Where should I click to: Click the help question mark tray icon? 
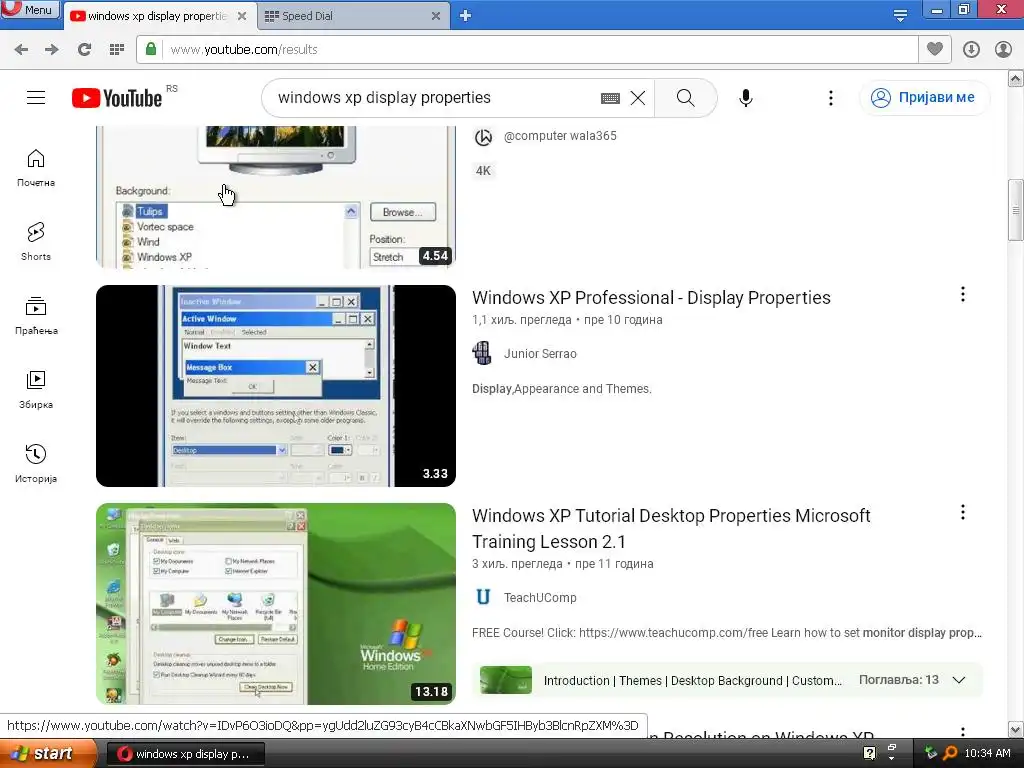point(869,754)
